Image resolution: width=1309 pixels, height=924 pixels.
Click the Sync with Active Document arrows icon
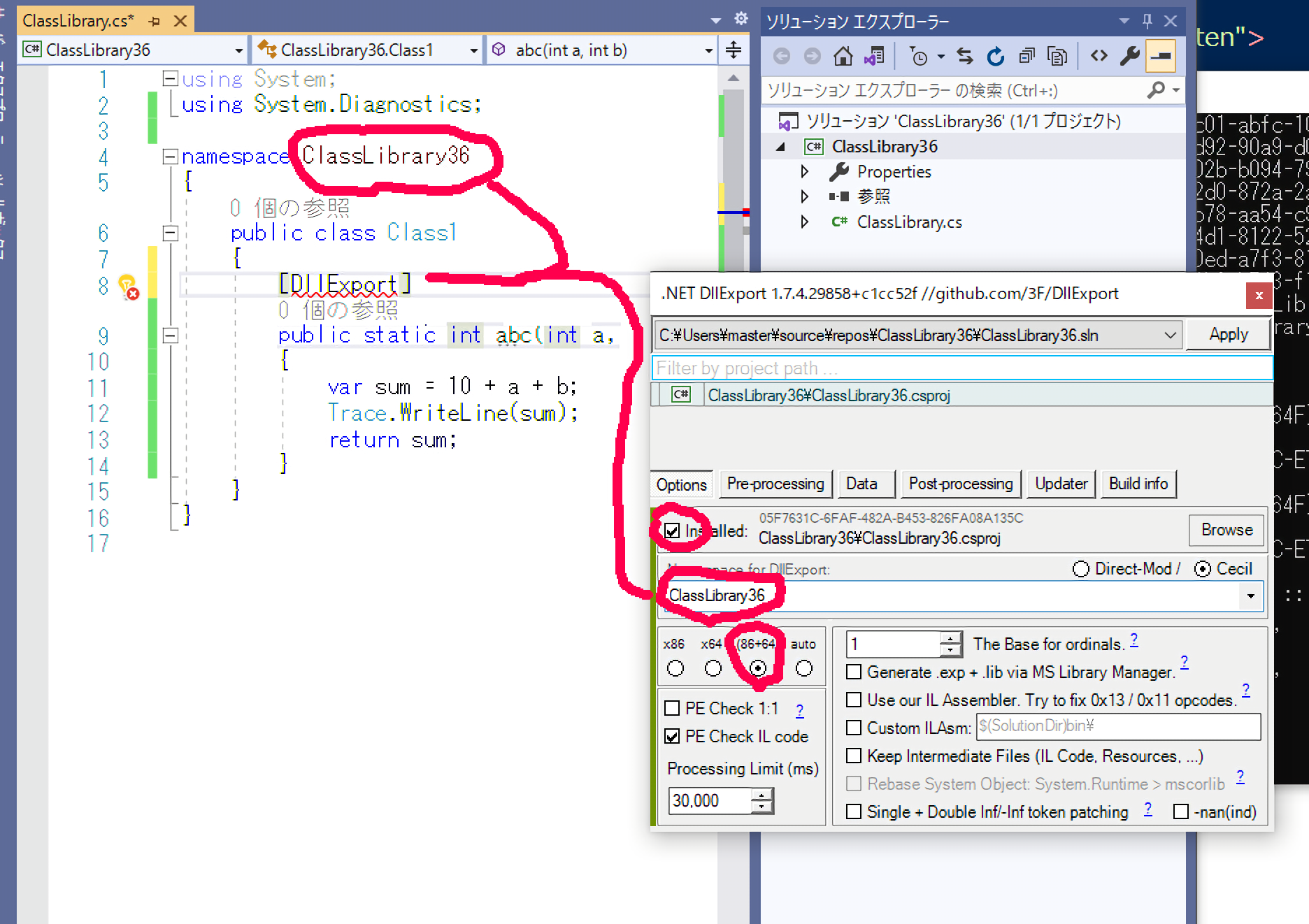[965, 56]
